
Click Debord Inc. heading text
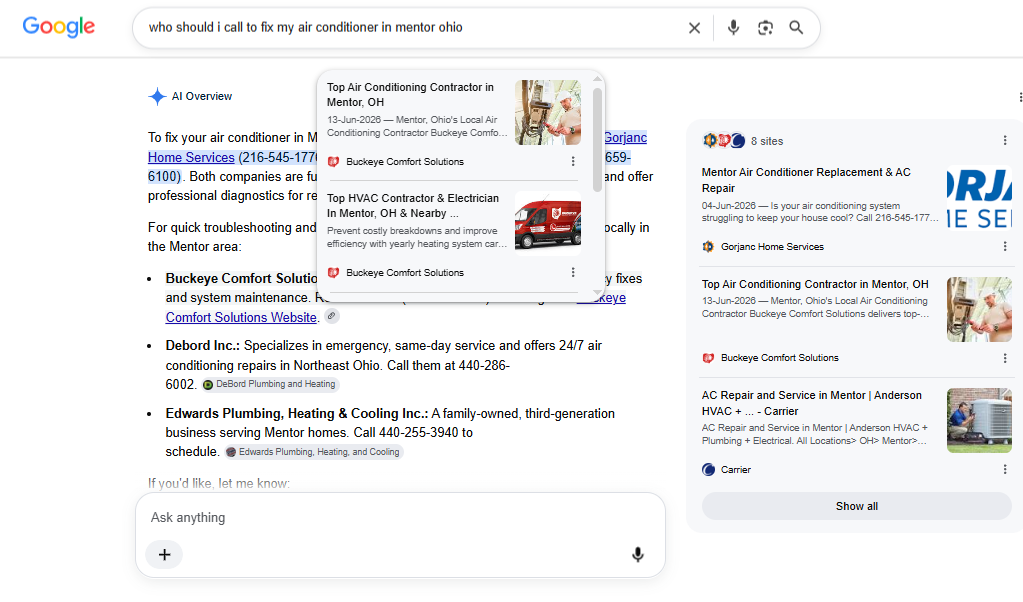coord(203,346)
